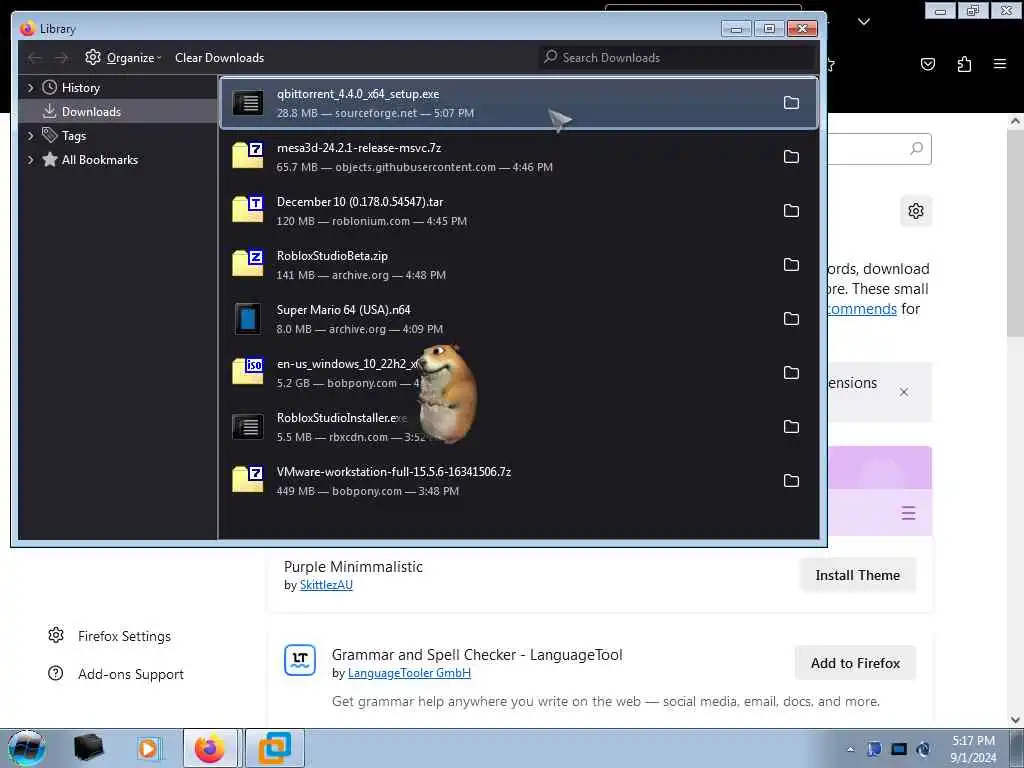Click the RobloxStudioBeta zip archive icon
This screenshot has width=1024, height=768.
[248, 264]
